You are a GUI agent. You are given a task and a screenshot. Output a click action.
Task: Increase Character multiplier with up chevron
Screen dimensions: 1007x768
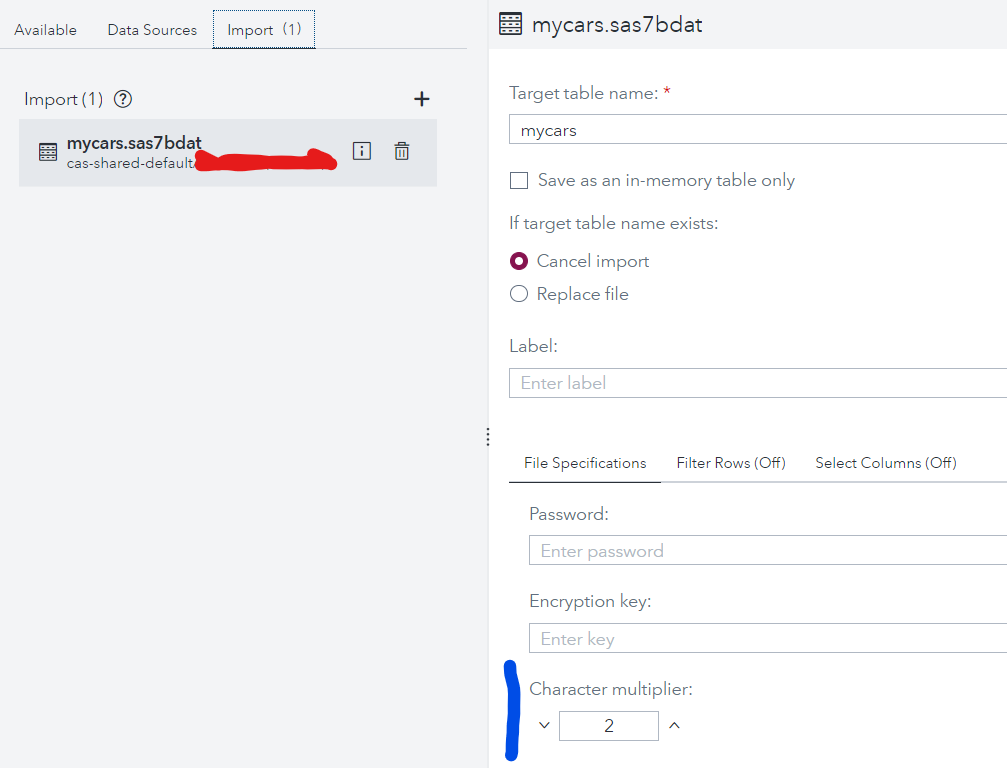(675, 725)
